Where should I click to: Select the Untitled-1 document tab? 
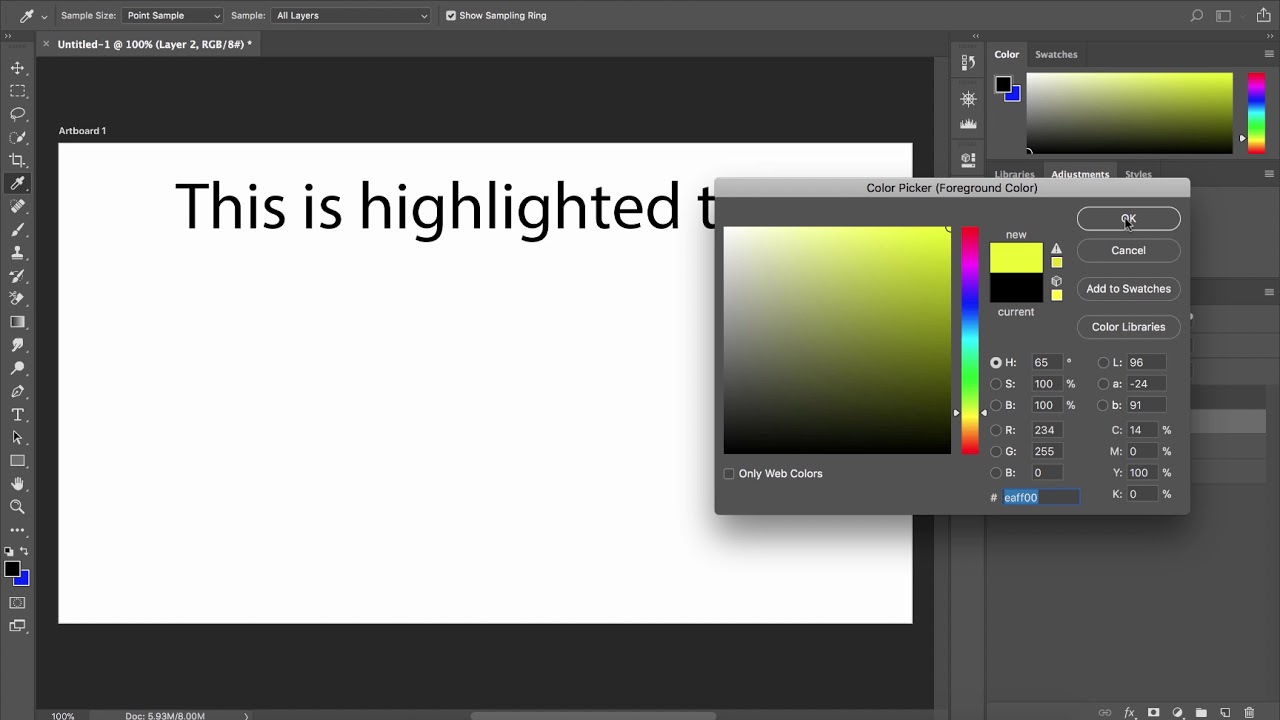click(x=154, y=44)
